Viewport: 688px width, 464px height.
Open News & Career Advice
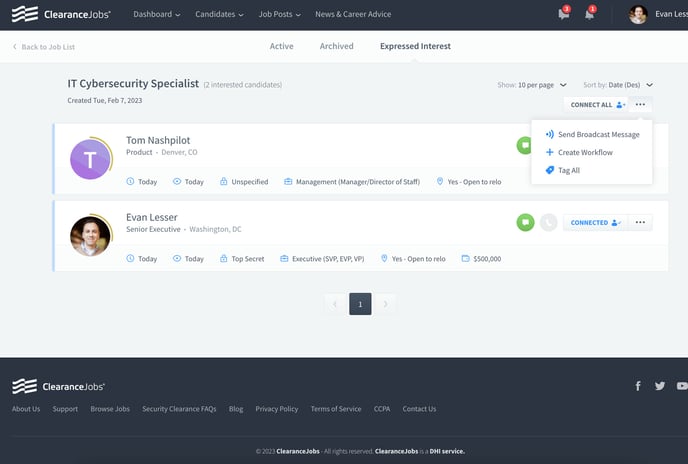pyautogui.click(x=353, y=14)
